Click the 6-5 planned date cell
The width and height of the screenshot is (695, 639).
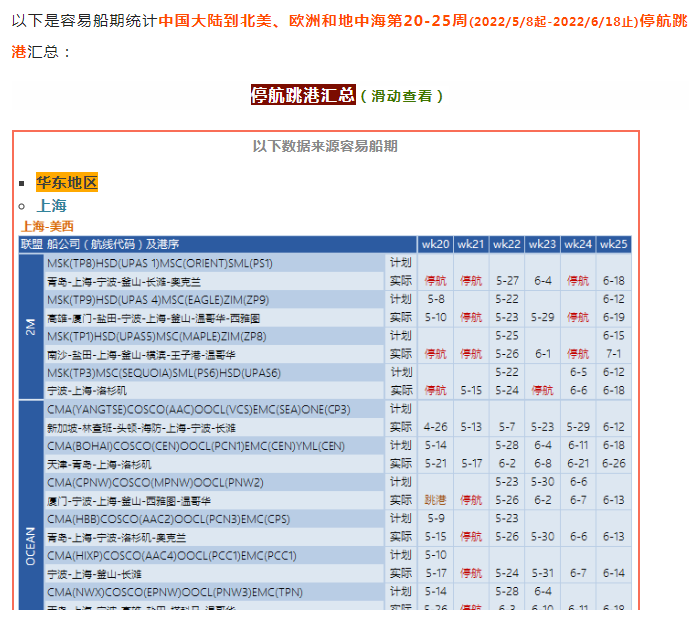click(578, 372)
